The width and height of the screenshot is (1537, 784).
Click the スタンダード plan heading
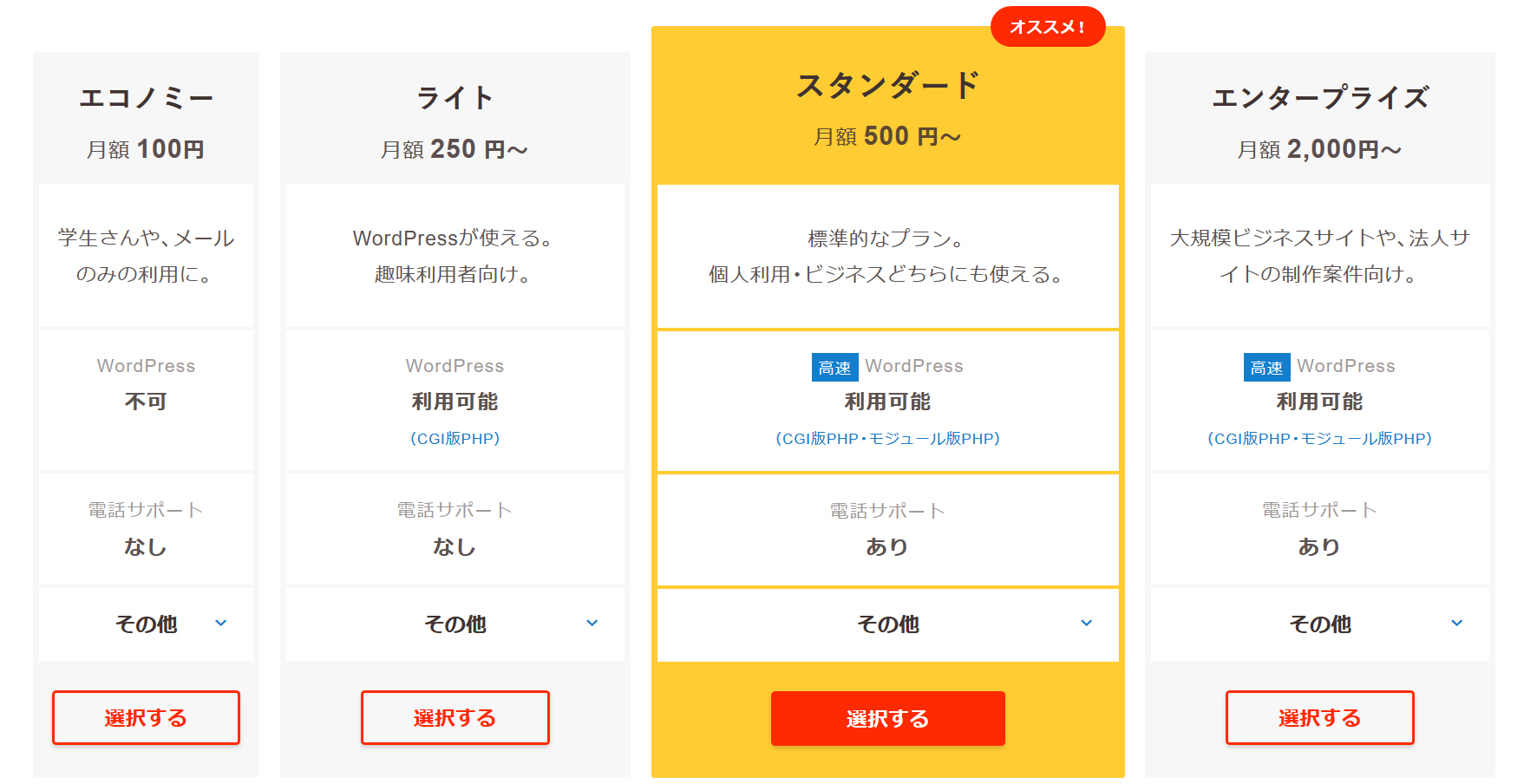887,86
